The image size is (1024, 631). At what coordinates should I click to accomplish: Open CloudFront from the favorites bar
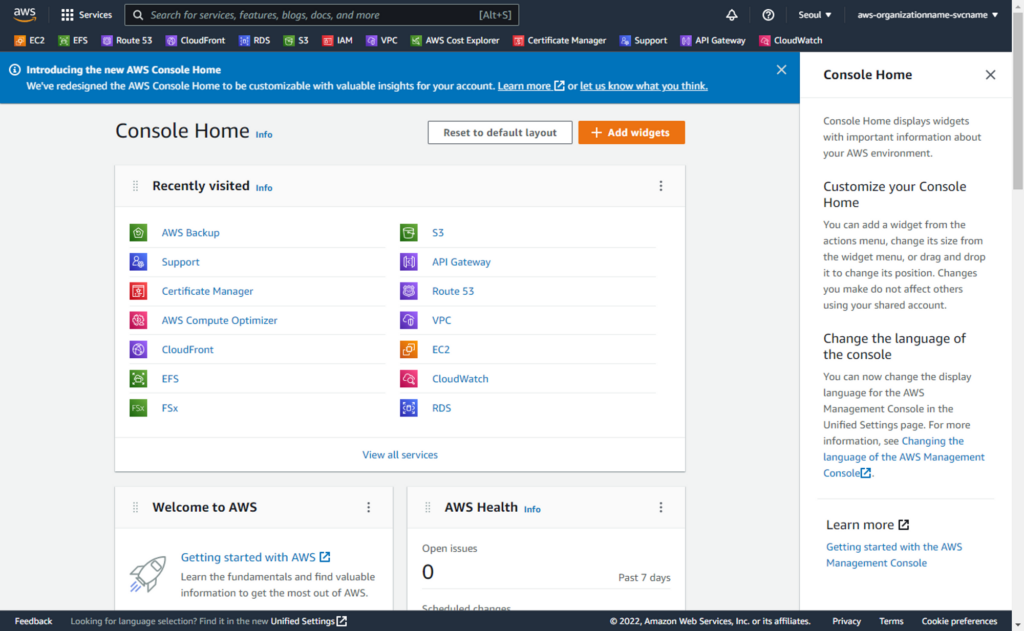195,40
